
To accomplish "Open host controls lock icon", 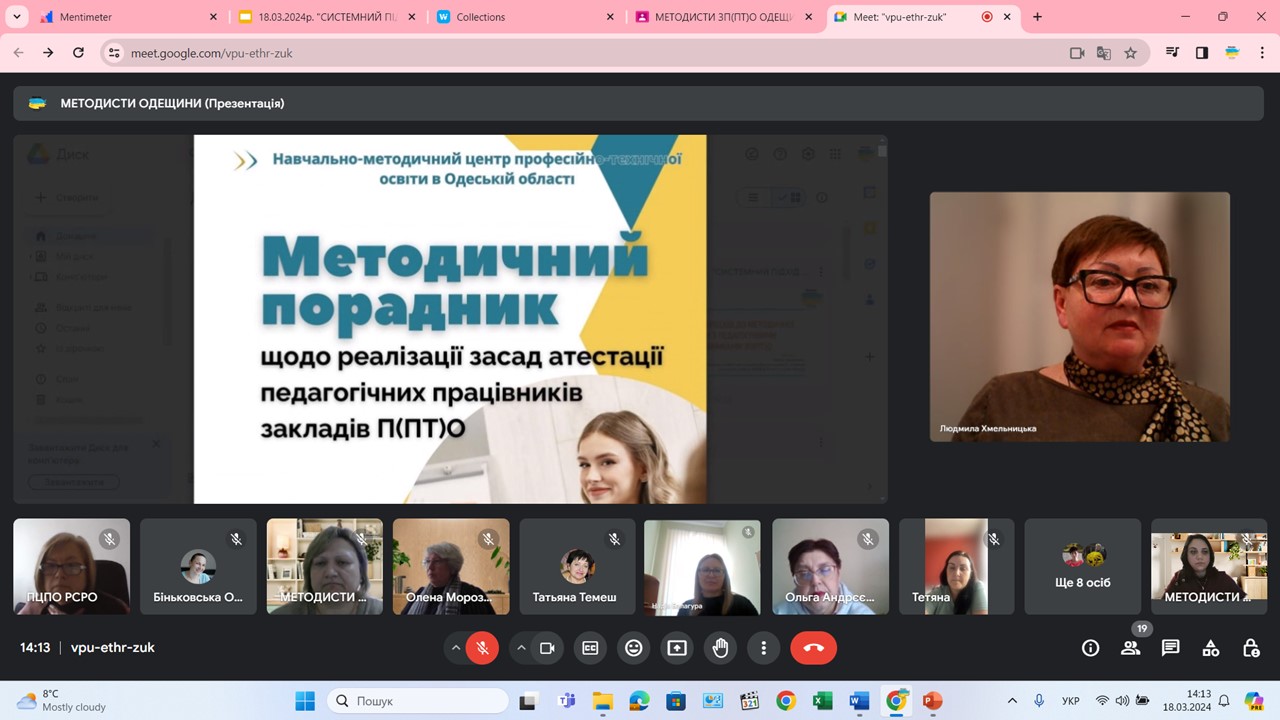I will [1250, 648].
